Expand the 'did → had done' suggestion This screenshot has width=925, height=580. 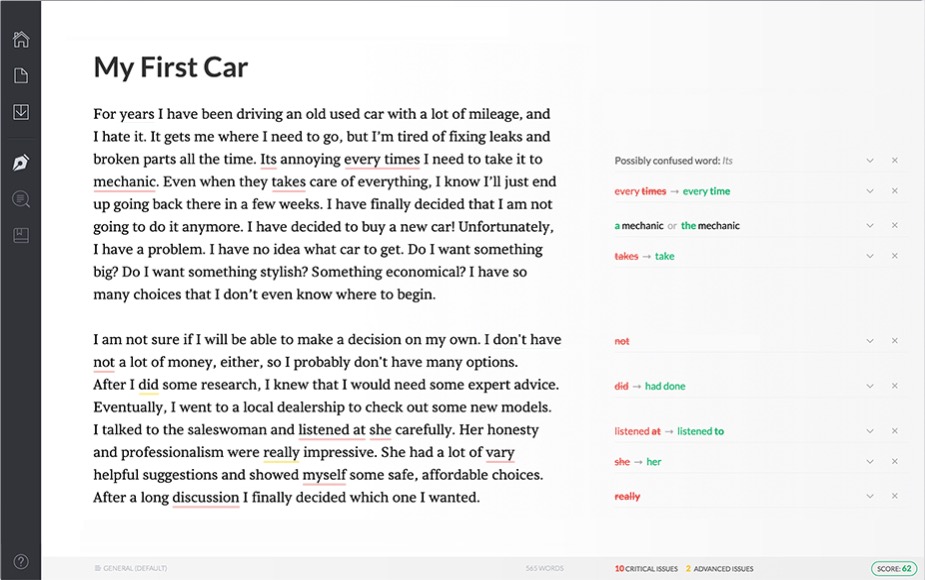click(x=870, y=386)
